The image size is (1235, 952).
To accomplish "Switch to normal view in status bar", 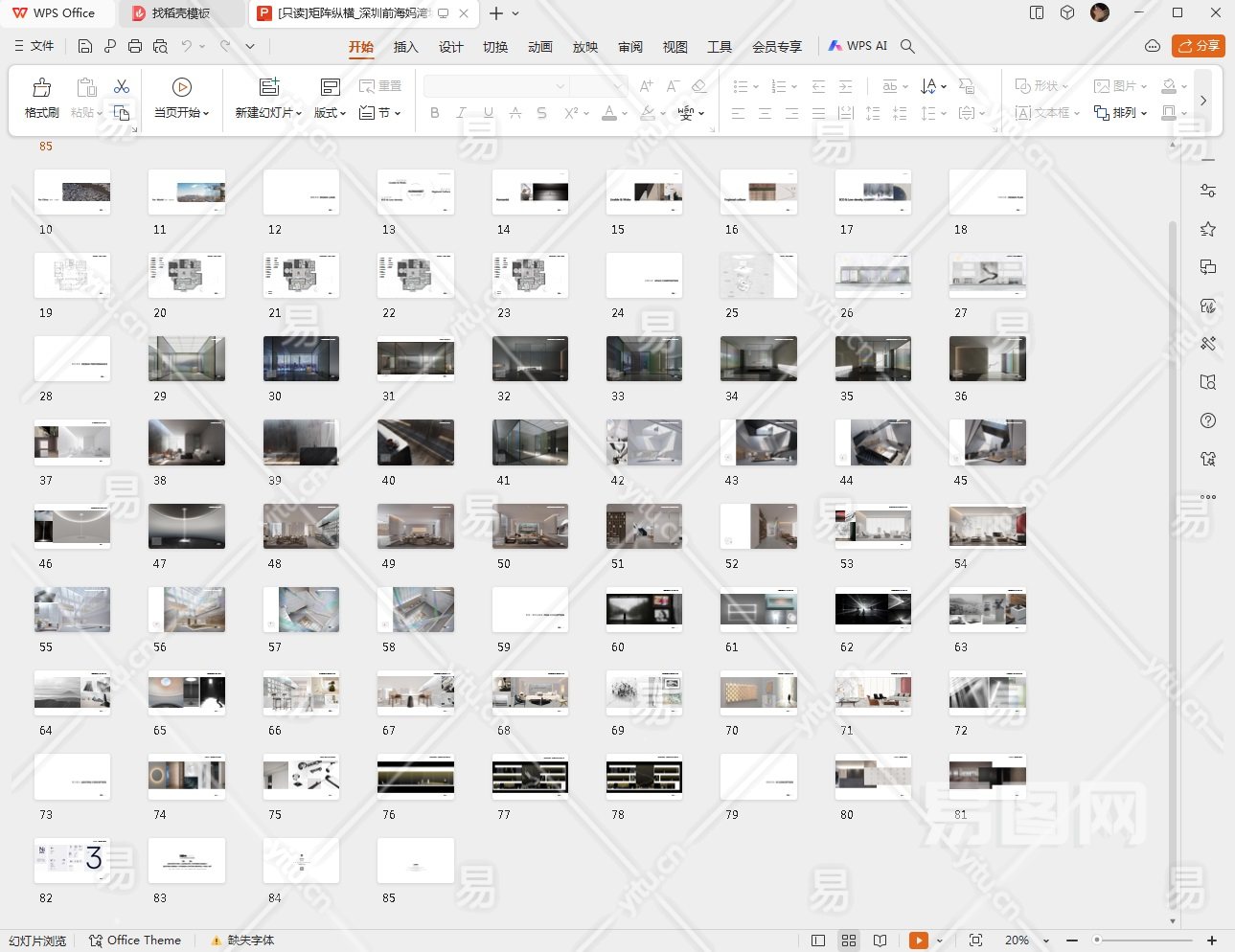I will click(818, 941).
